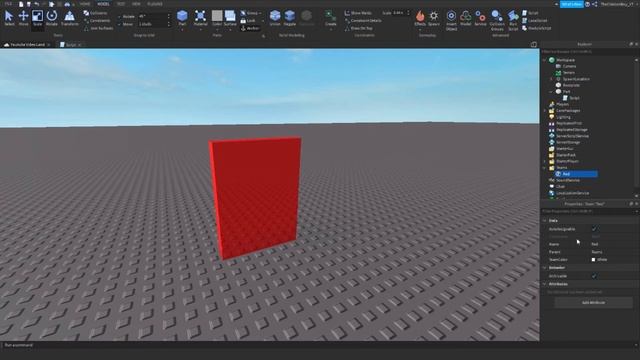The width and height of the screenshot is (640, 360).
Task: Click the TeamColor white swatch
Action: pos(593,260)
